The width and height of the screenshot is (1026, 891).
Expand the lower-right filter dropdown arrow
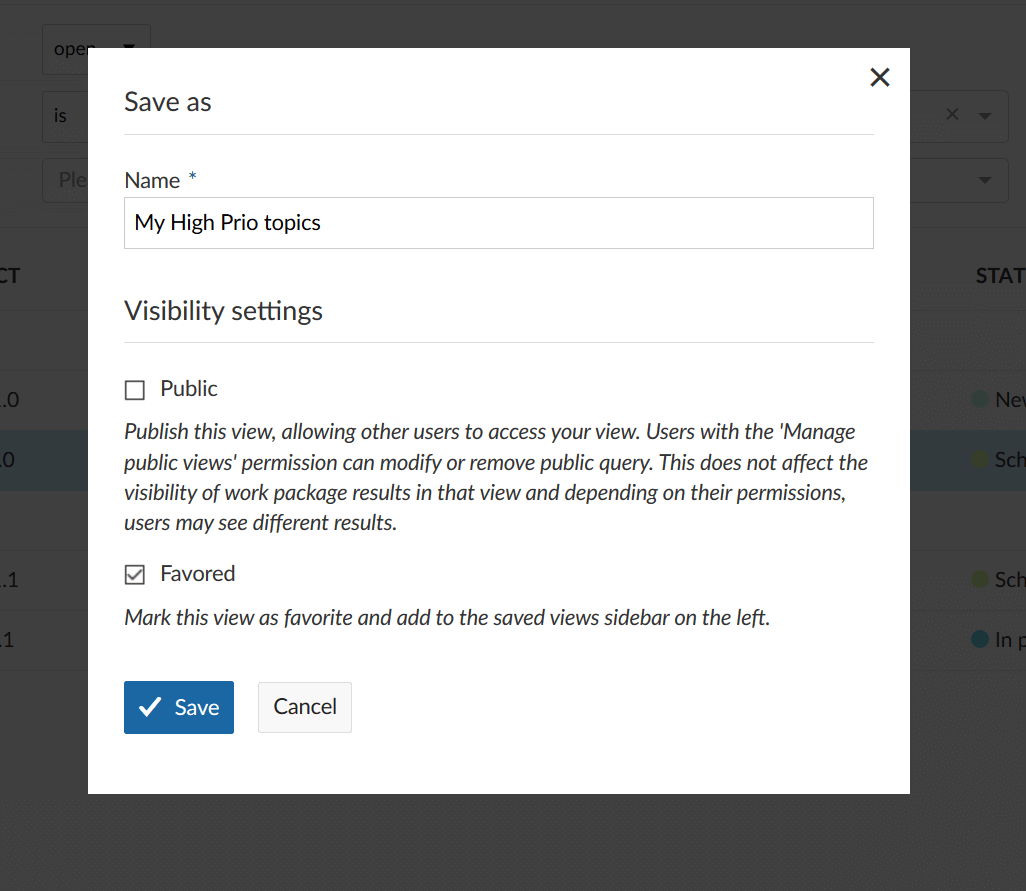point(985,180)
